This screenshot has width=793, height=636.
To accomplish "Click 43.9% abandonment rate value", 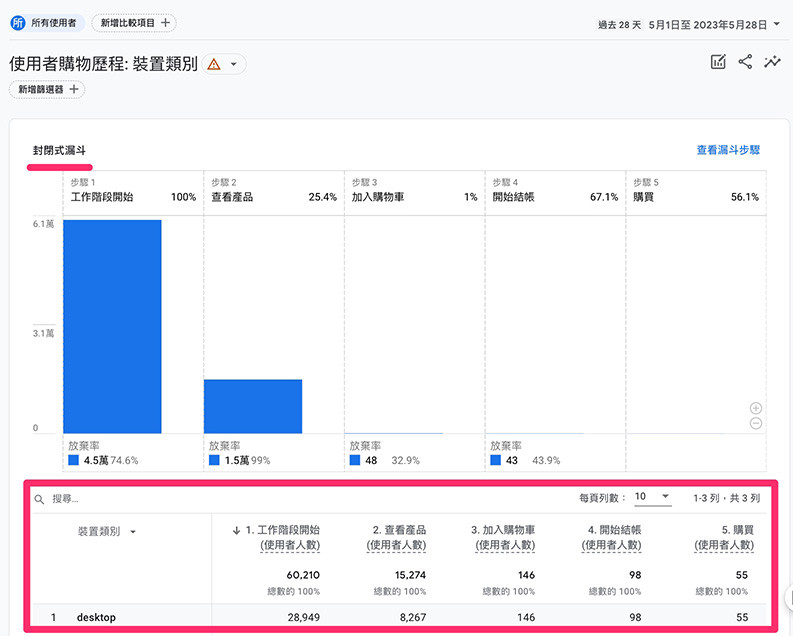I will pos(546,460).
